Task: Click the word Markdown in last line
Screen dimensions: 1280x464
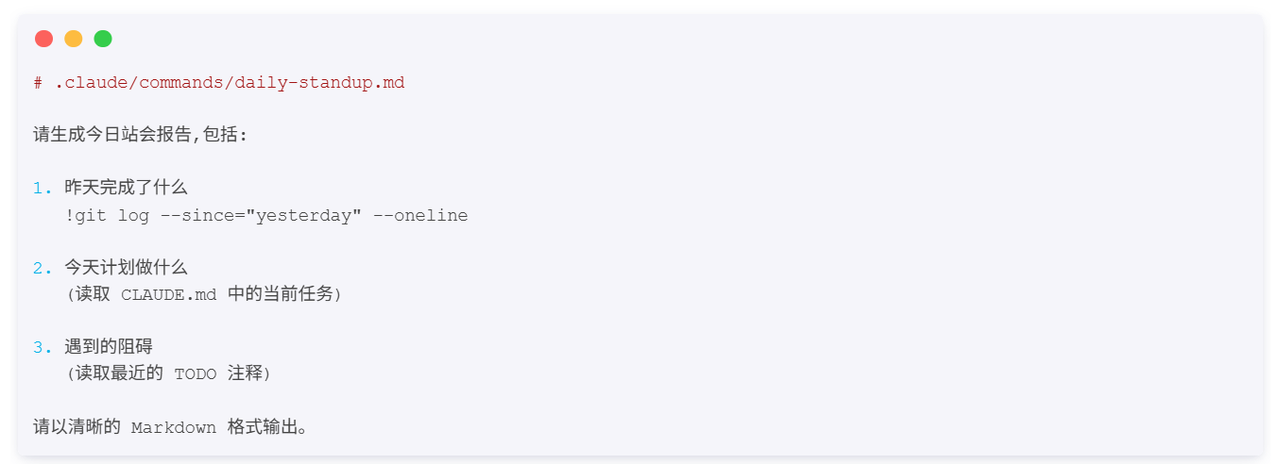Action: (173, 428)
